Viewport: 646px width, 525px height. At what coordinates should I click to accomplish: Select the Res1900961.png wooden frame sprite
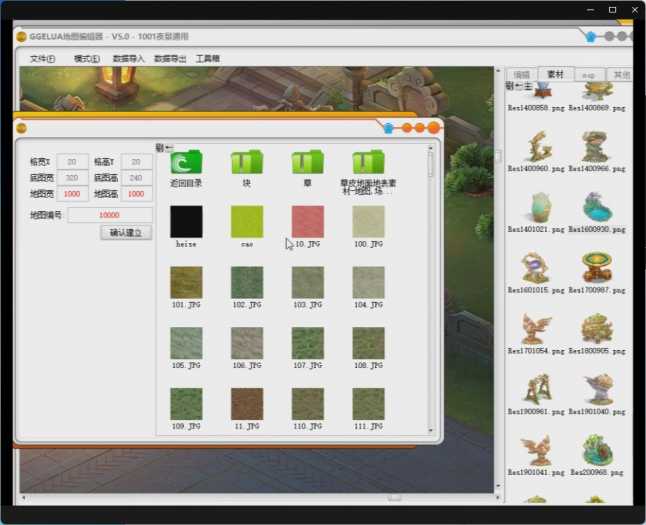pyautogui.click(x=537, y=389)
